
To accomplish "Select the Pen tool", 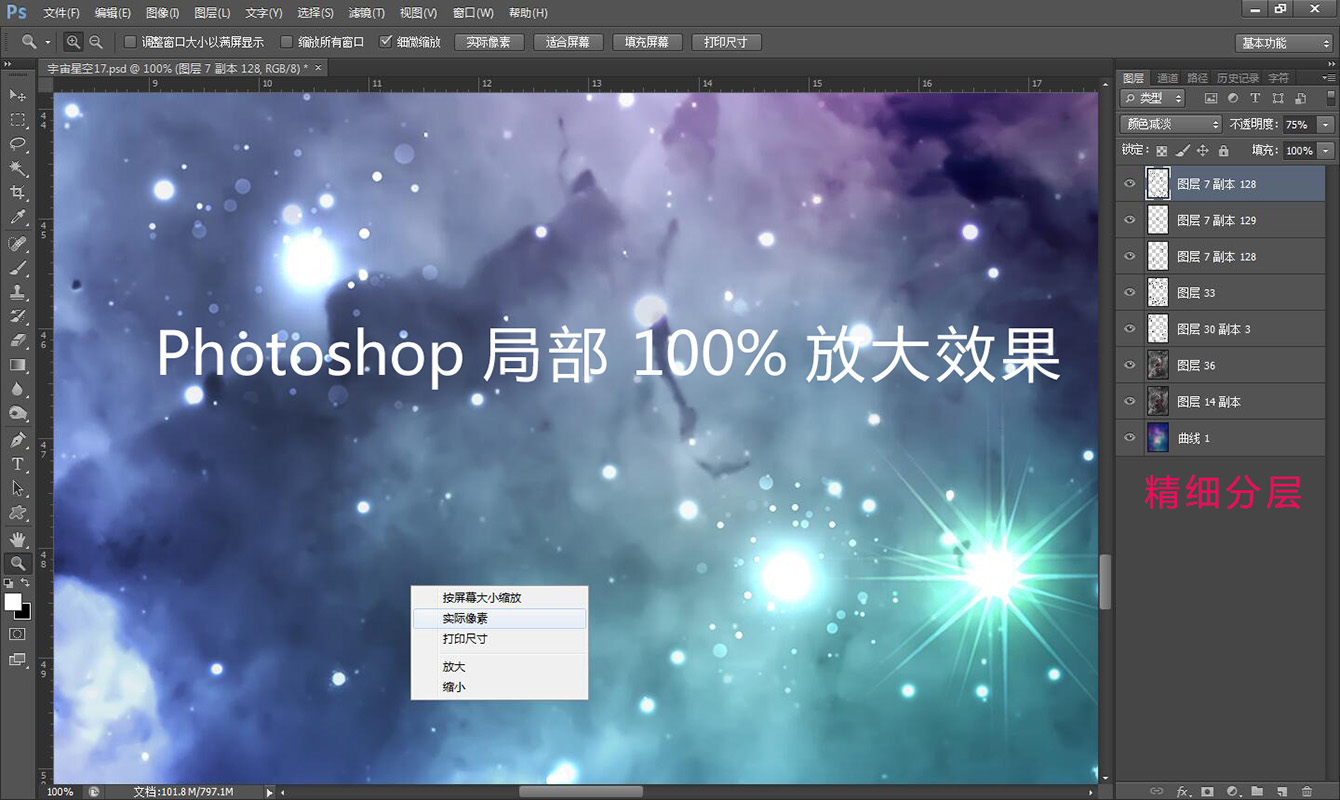I will (x=17, y=440).
